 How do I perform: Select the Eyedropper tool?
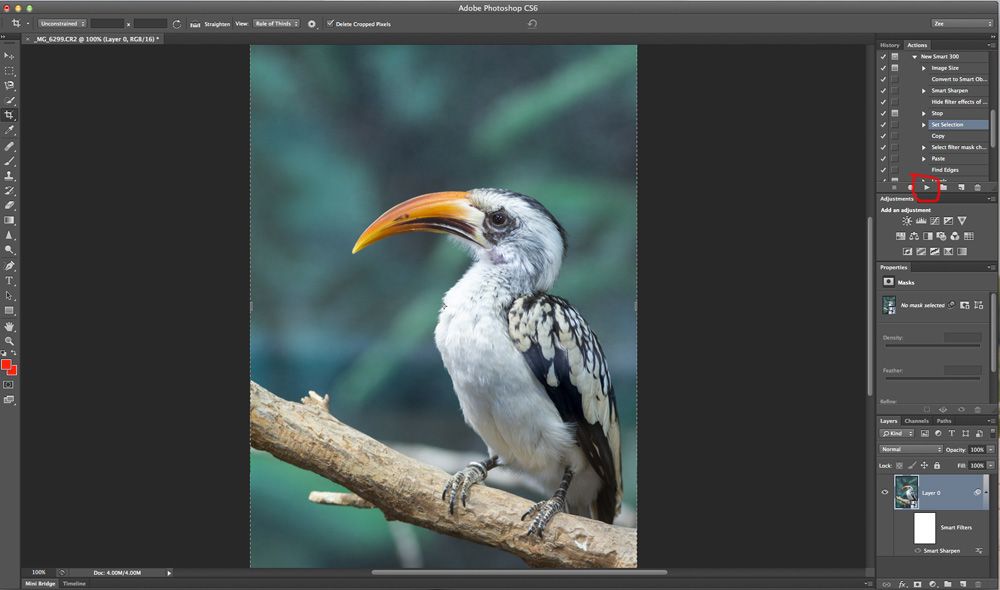9,130
